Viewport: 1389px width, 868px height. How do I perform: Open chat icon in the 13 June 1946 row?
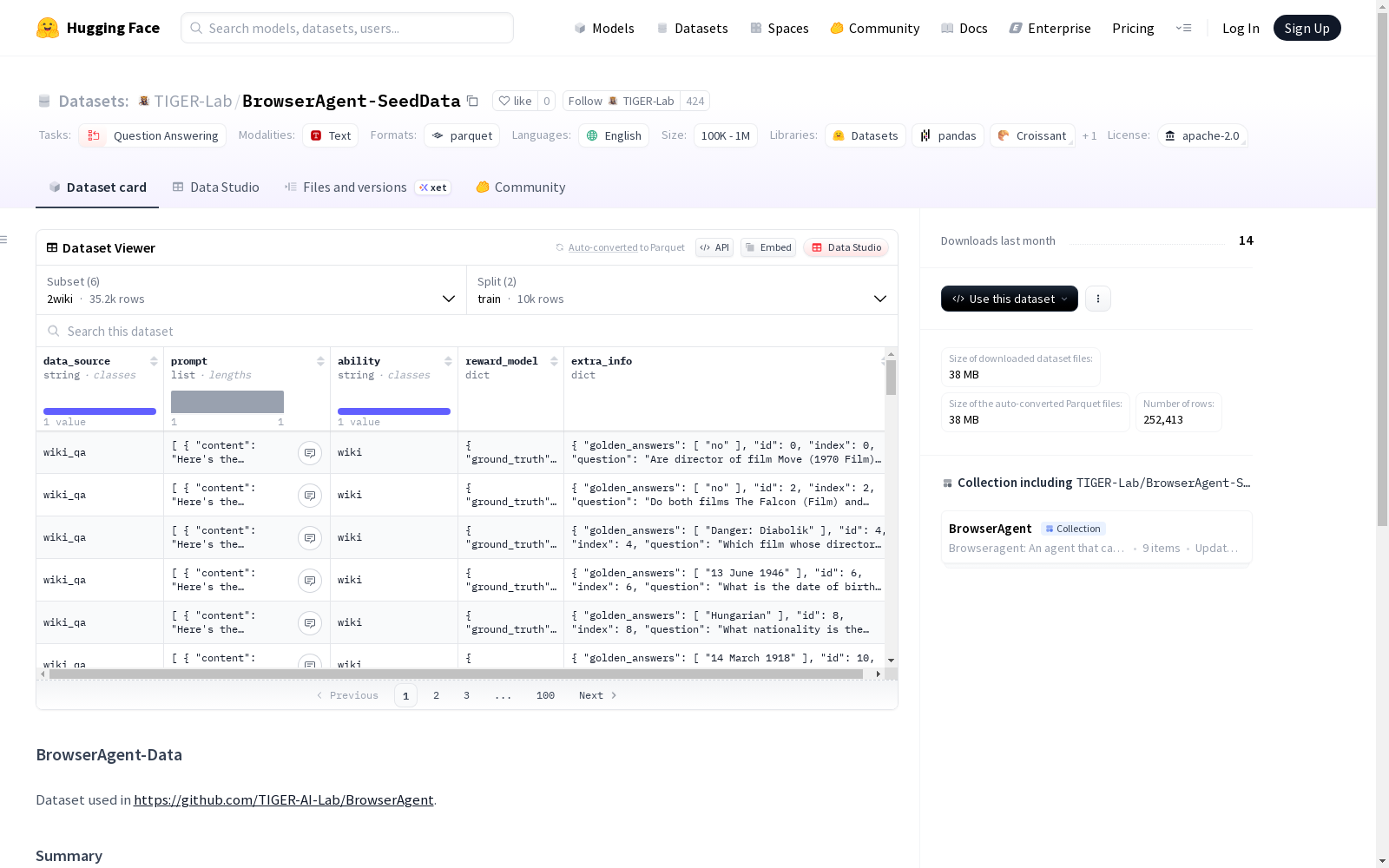coord(310,581)
